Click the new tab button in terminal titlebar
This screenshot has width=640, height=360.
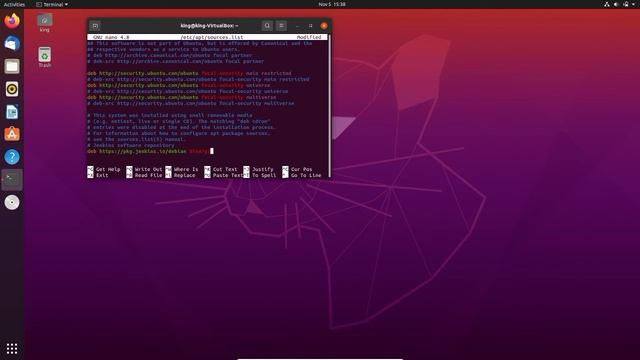coord(95,26)
